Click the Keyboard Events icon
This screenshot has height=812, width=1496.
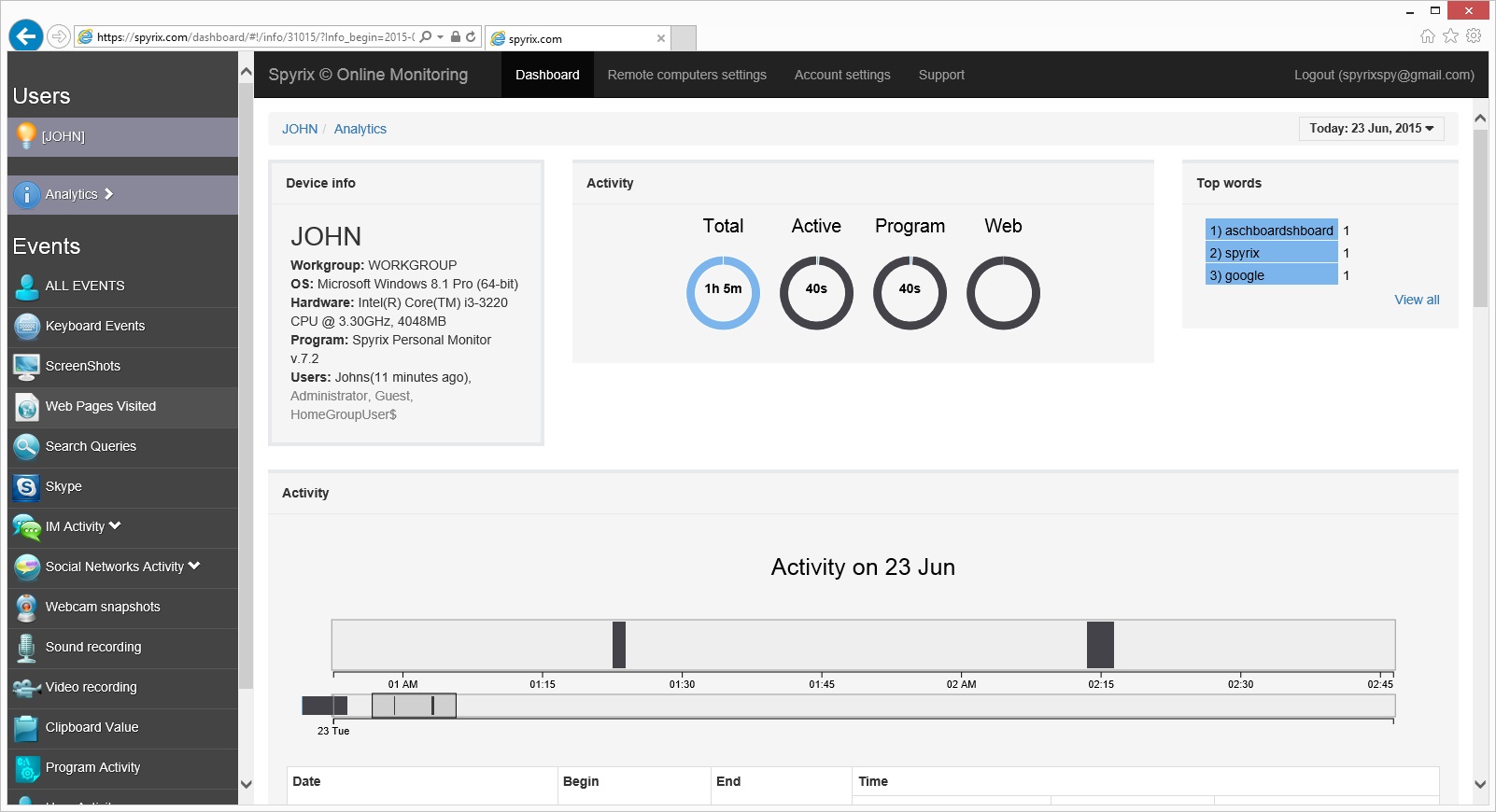[x=26, y=326]
